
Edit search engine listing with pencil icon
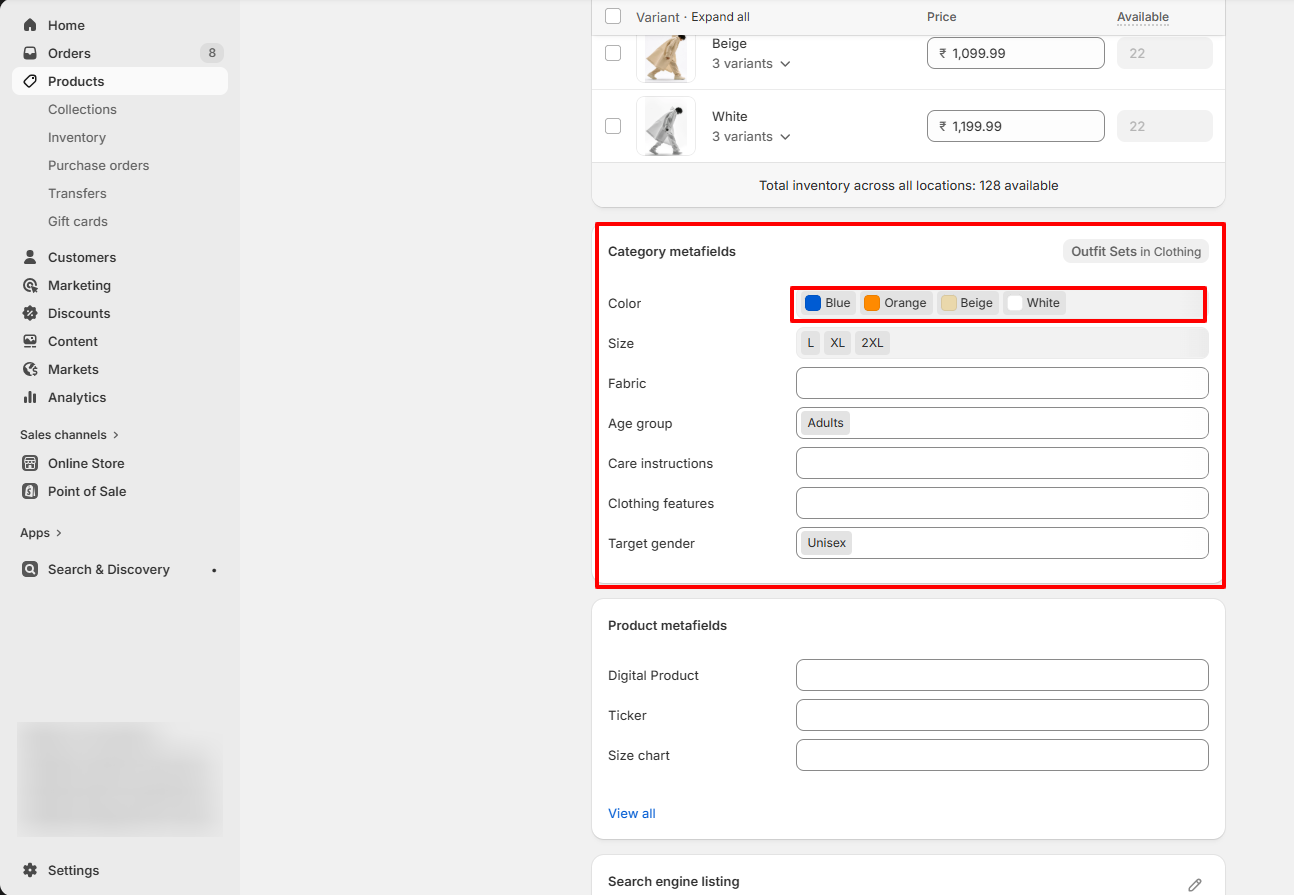click(1195, 885)
